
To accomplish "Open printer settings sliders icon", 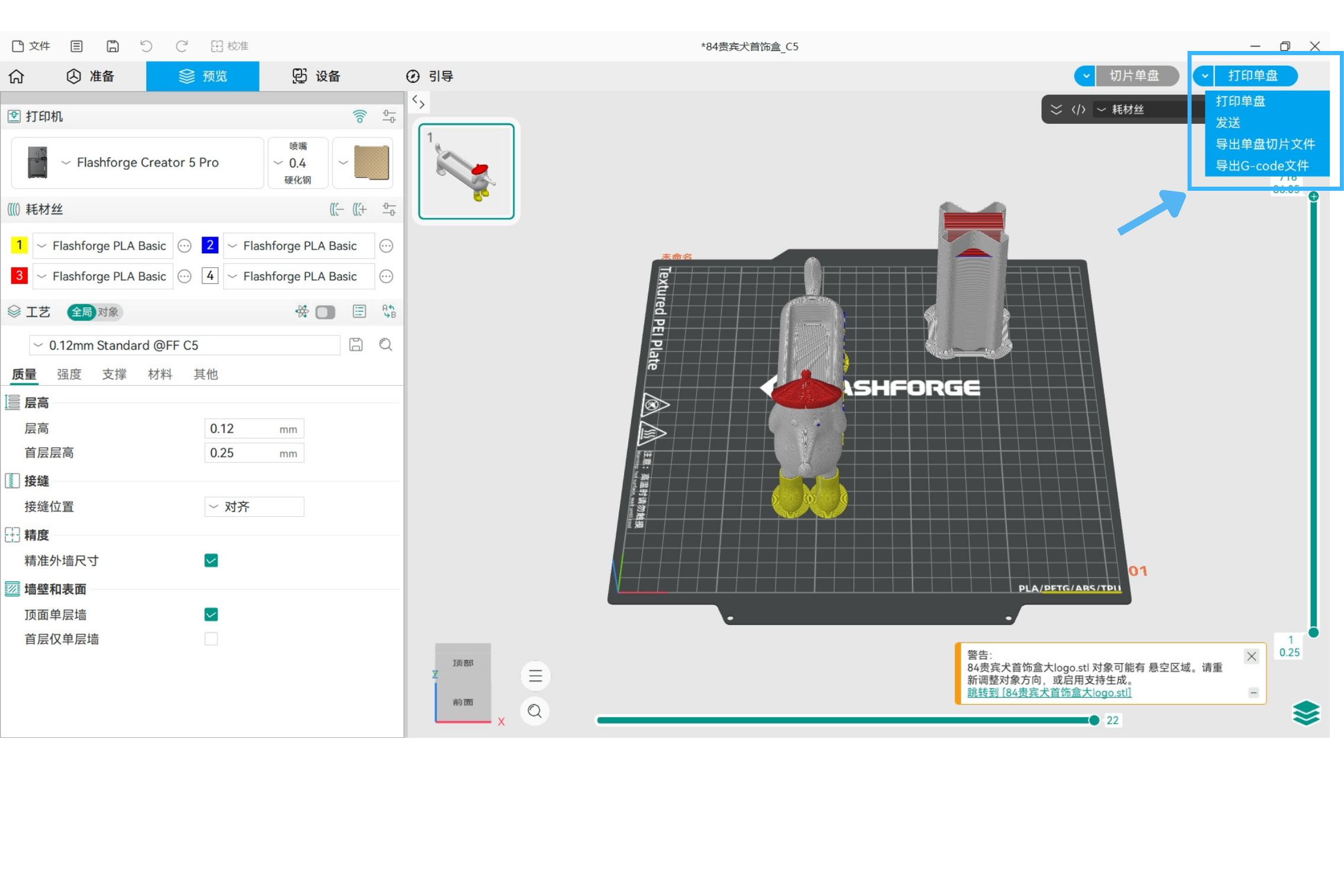I will 389,117.
